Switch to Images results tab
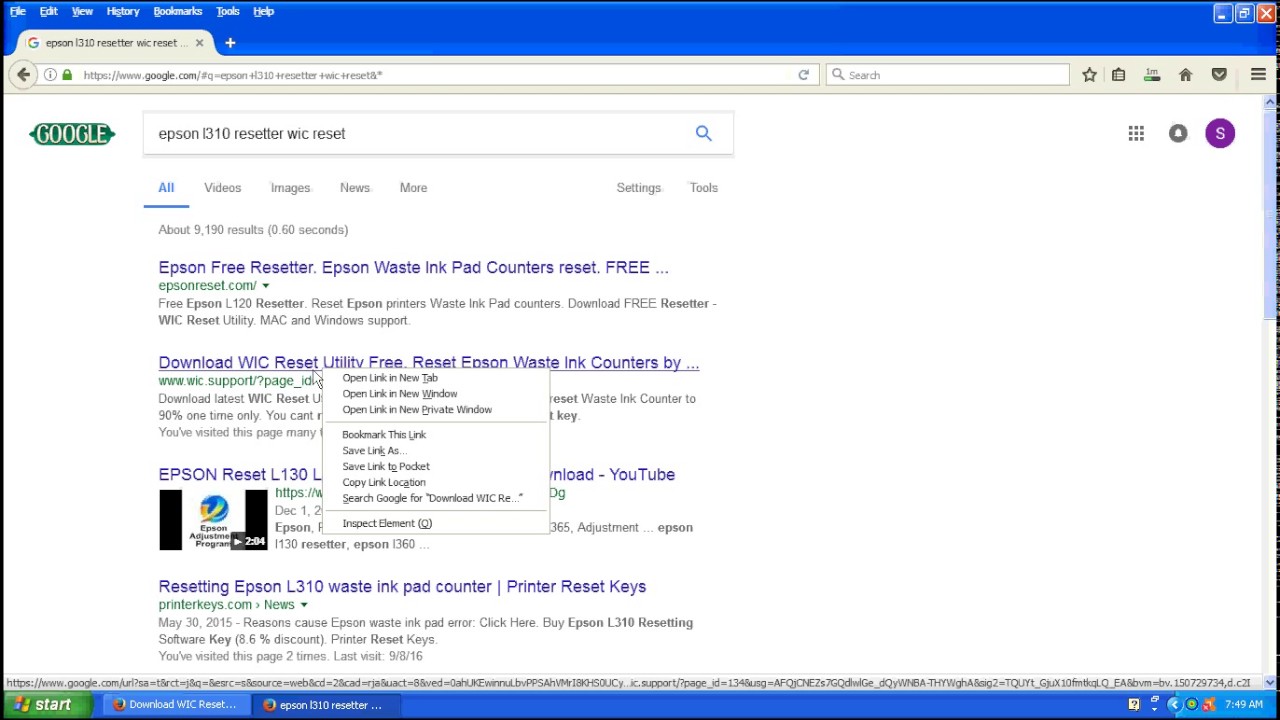 pos(290,188)
